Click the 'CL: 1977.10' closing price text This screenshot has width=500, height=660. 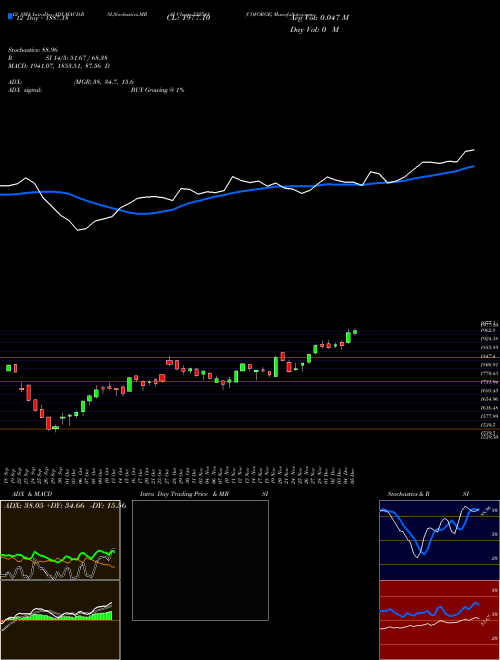click(x=188, y=17)
